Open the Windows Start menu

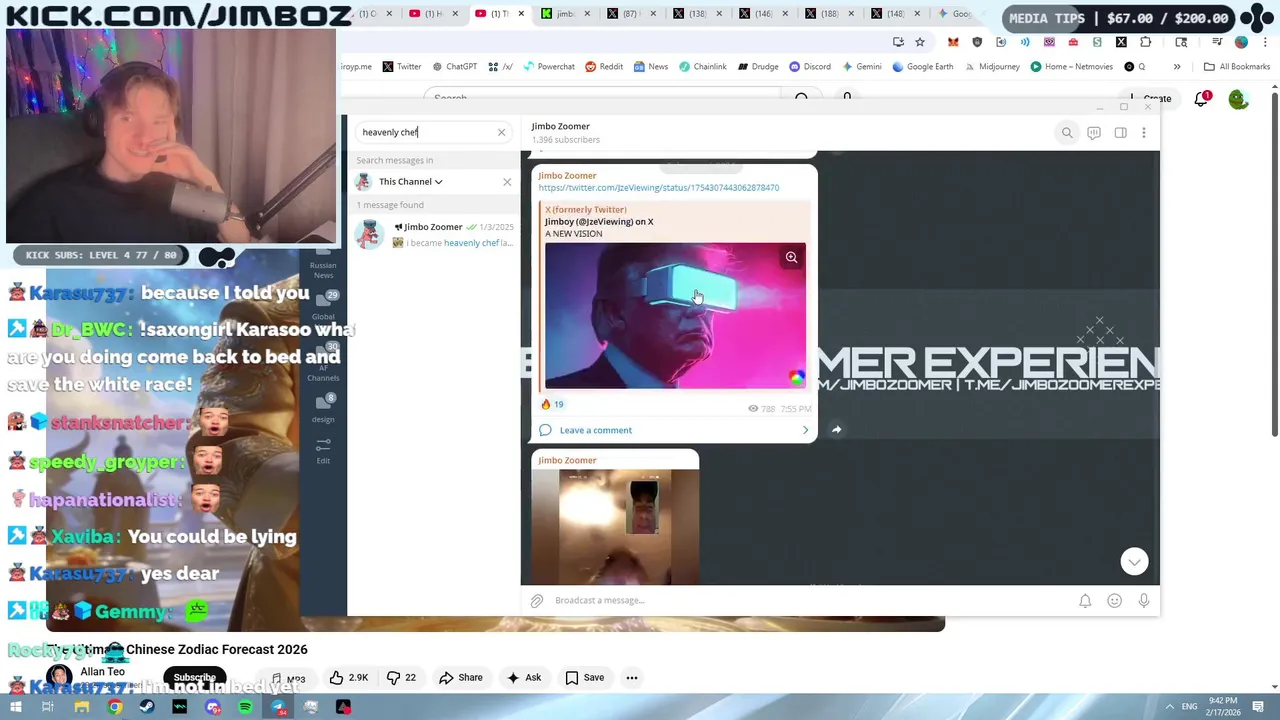tap(16, 707)
